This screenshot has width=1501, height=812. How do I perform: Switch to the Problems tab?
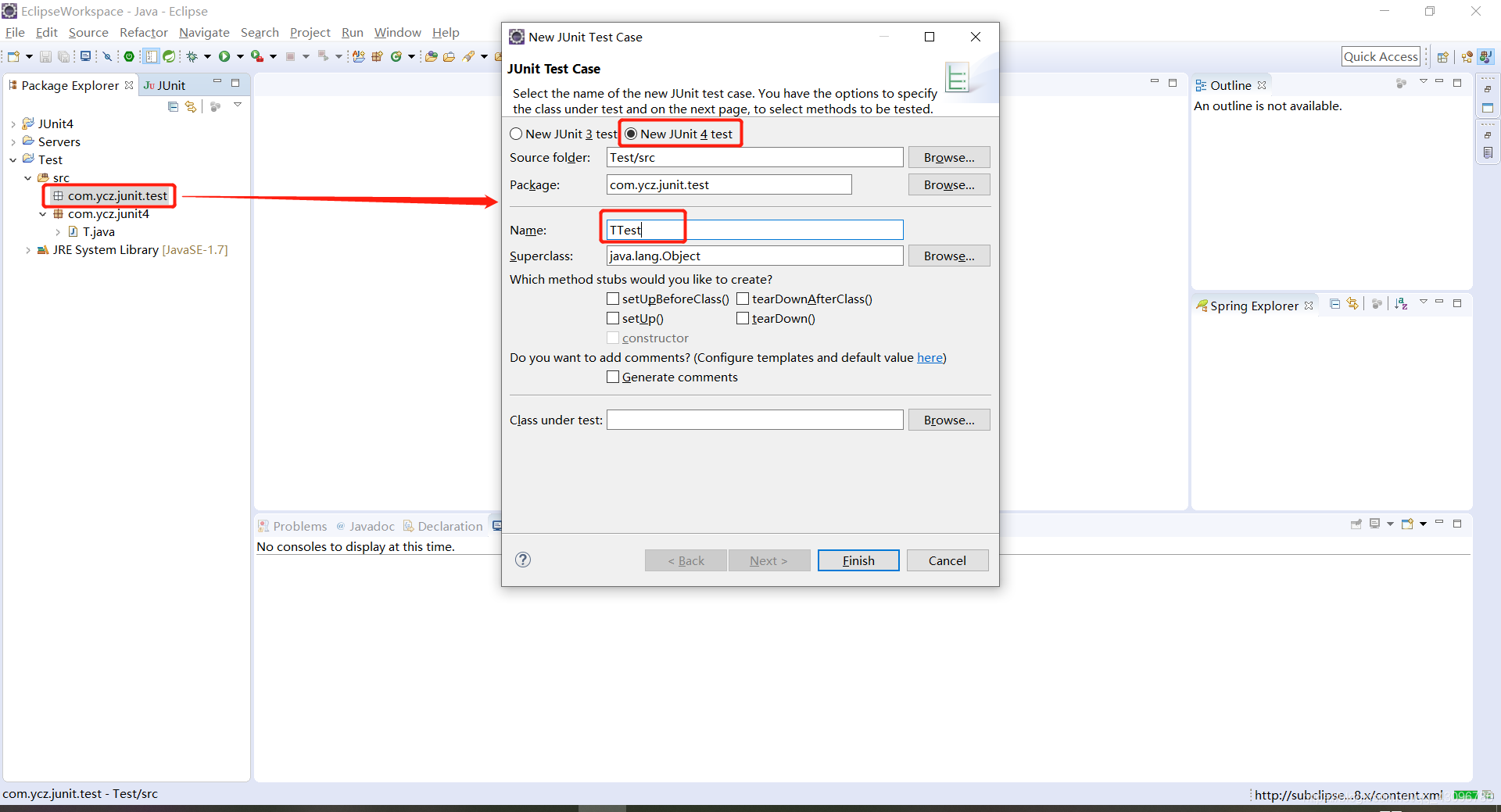(x=292, y=526)
